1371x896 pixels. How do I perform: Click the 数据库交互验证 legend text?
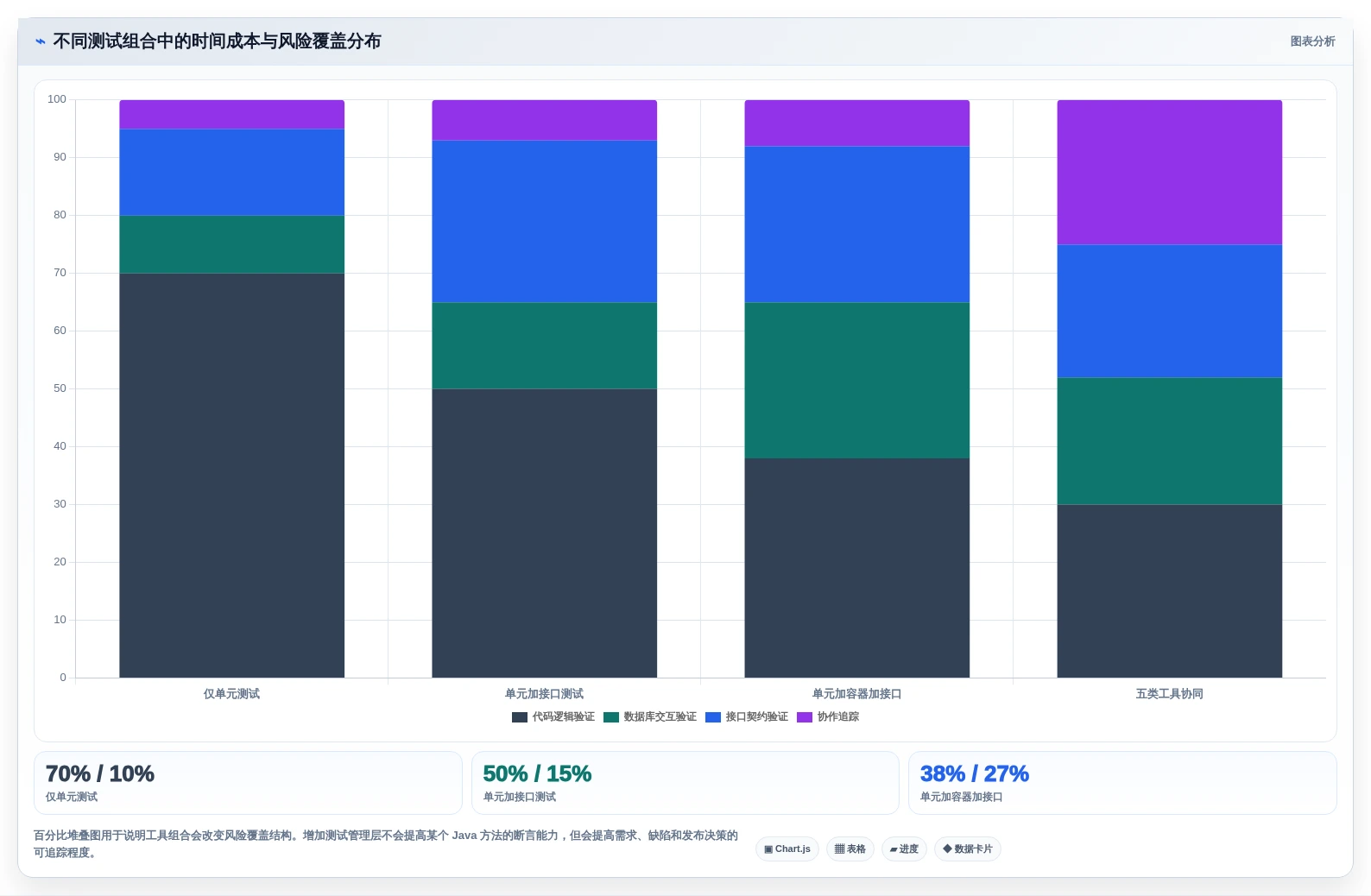660,717
